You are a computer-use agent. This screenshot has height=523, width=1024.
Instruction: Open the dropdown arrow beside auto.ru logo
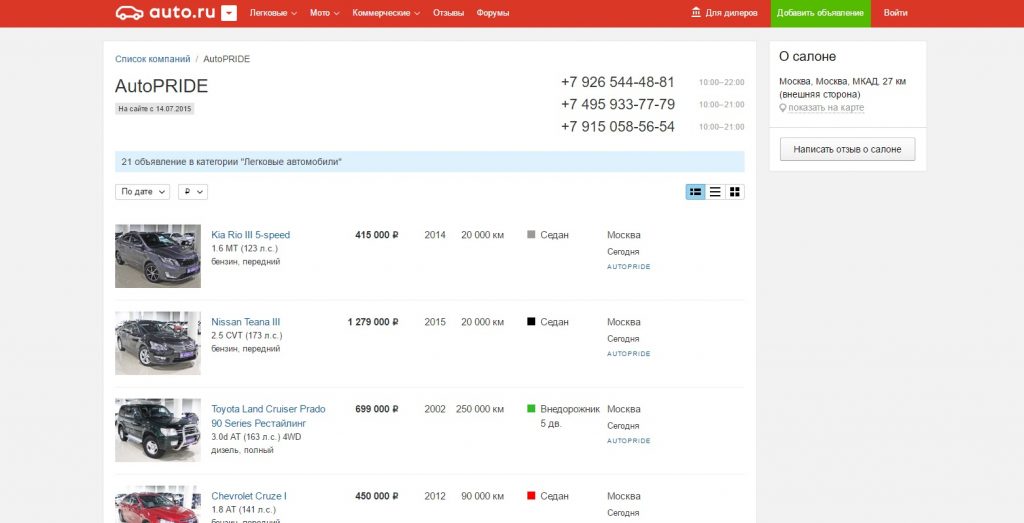[x=229, y=13]
